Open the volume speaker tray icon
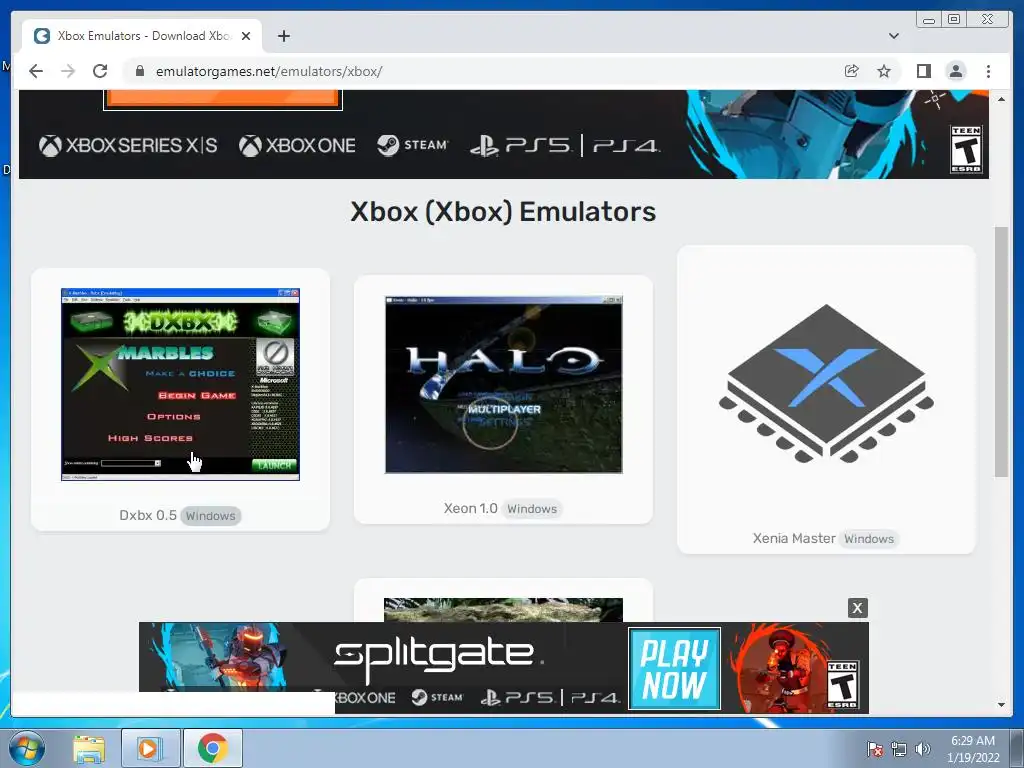Screen dimensions: 1024x768 point(922,749)
